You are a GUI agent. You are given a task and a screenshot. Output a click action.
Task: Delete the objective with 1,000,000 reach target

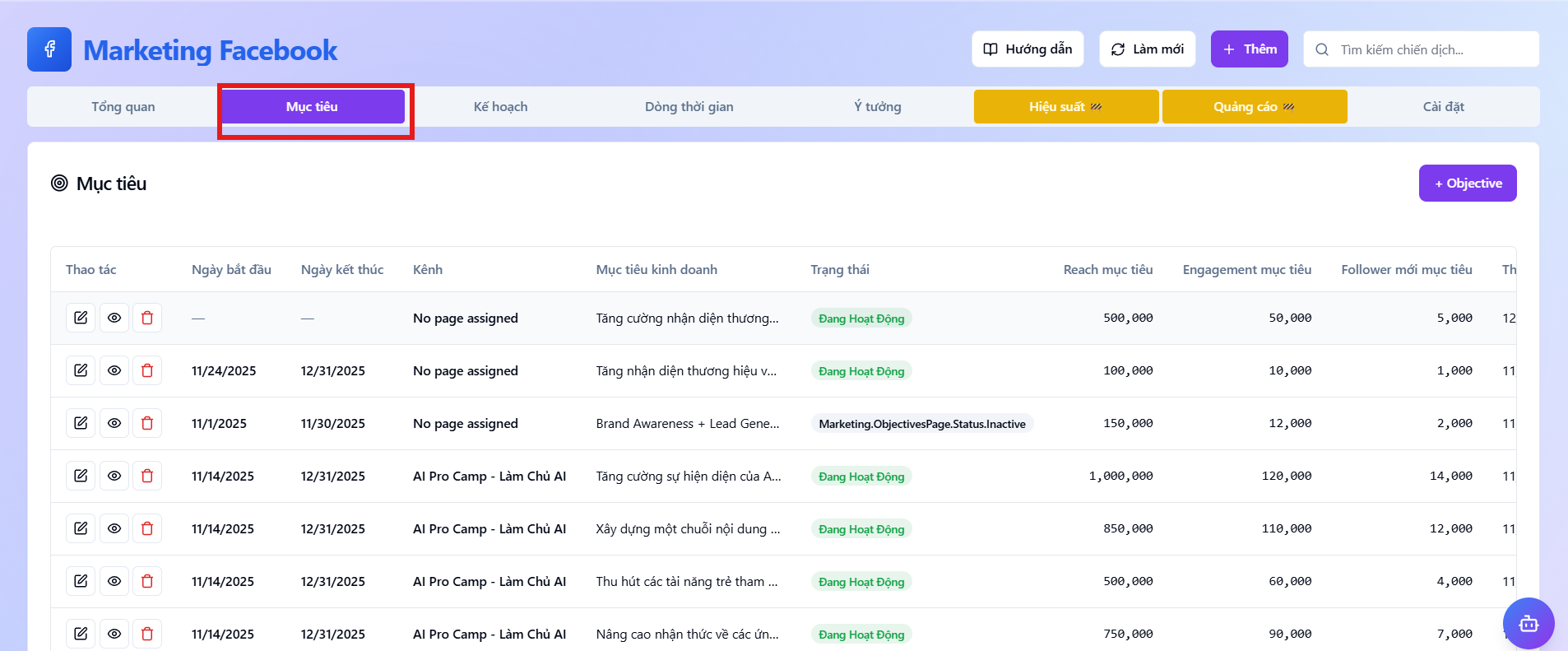(147, 476)
